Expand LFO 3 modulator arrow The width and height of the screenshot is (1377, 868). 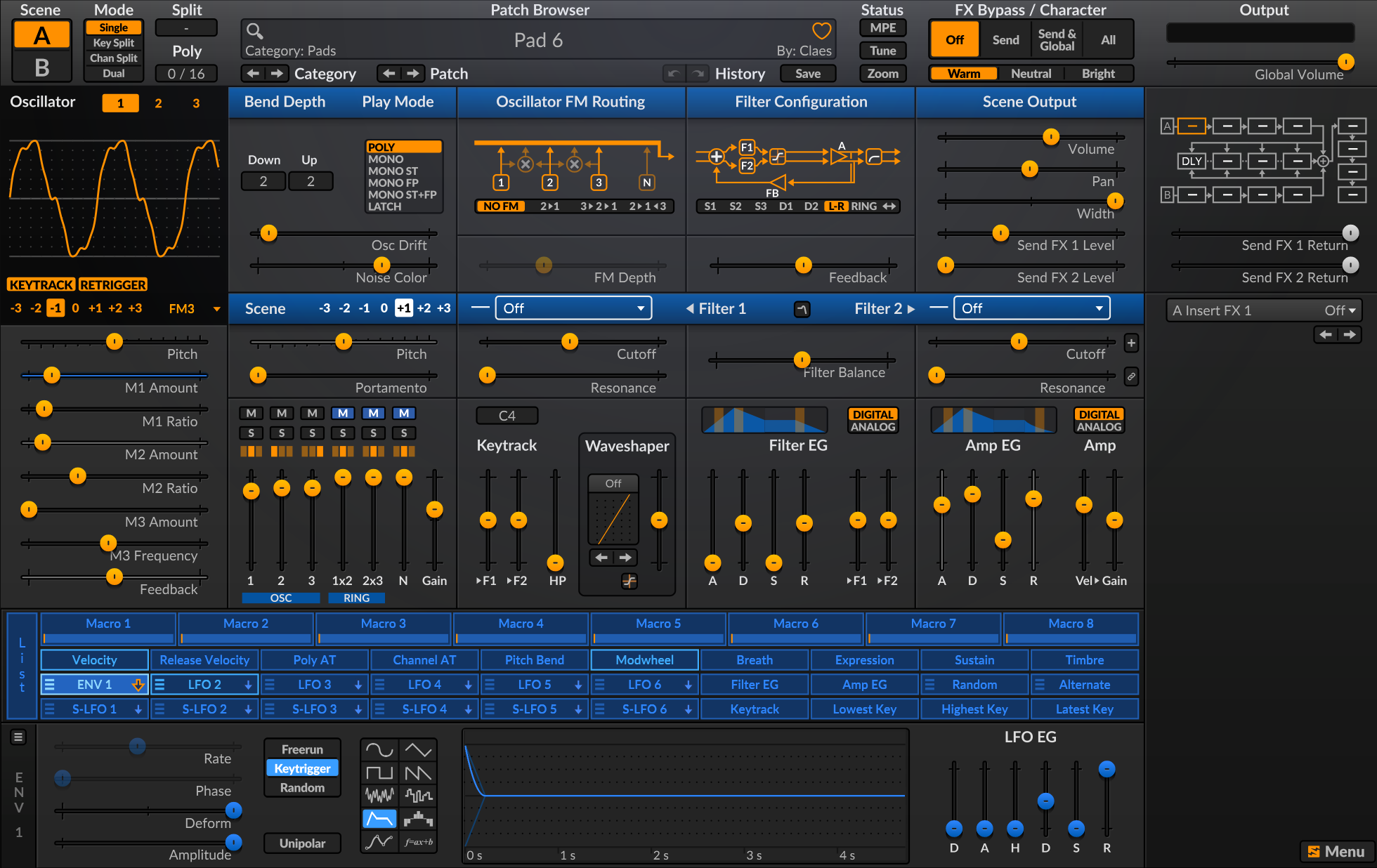pos(358,685)
